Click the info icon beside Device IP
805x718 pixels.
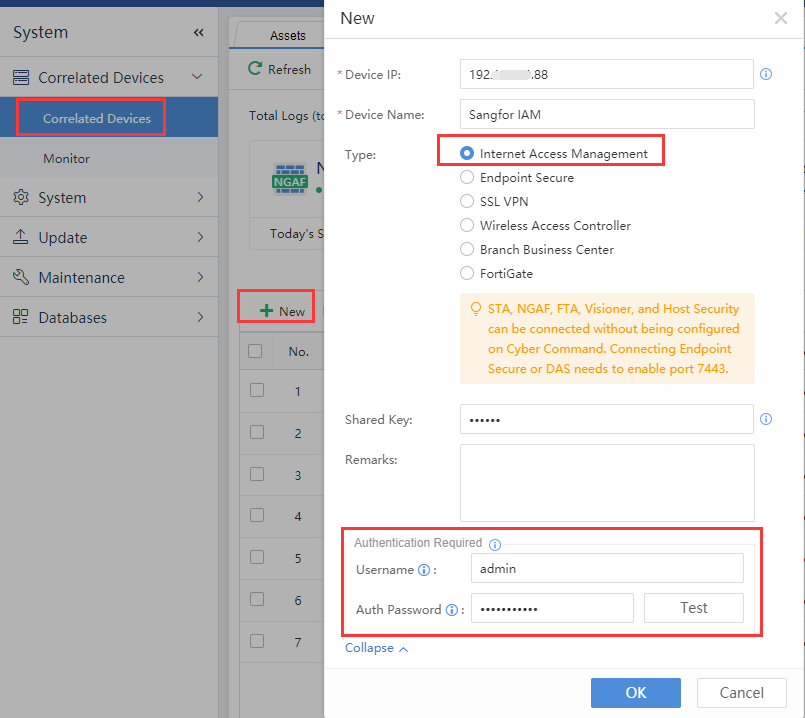click(766, 74)
